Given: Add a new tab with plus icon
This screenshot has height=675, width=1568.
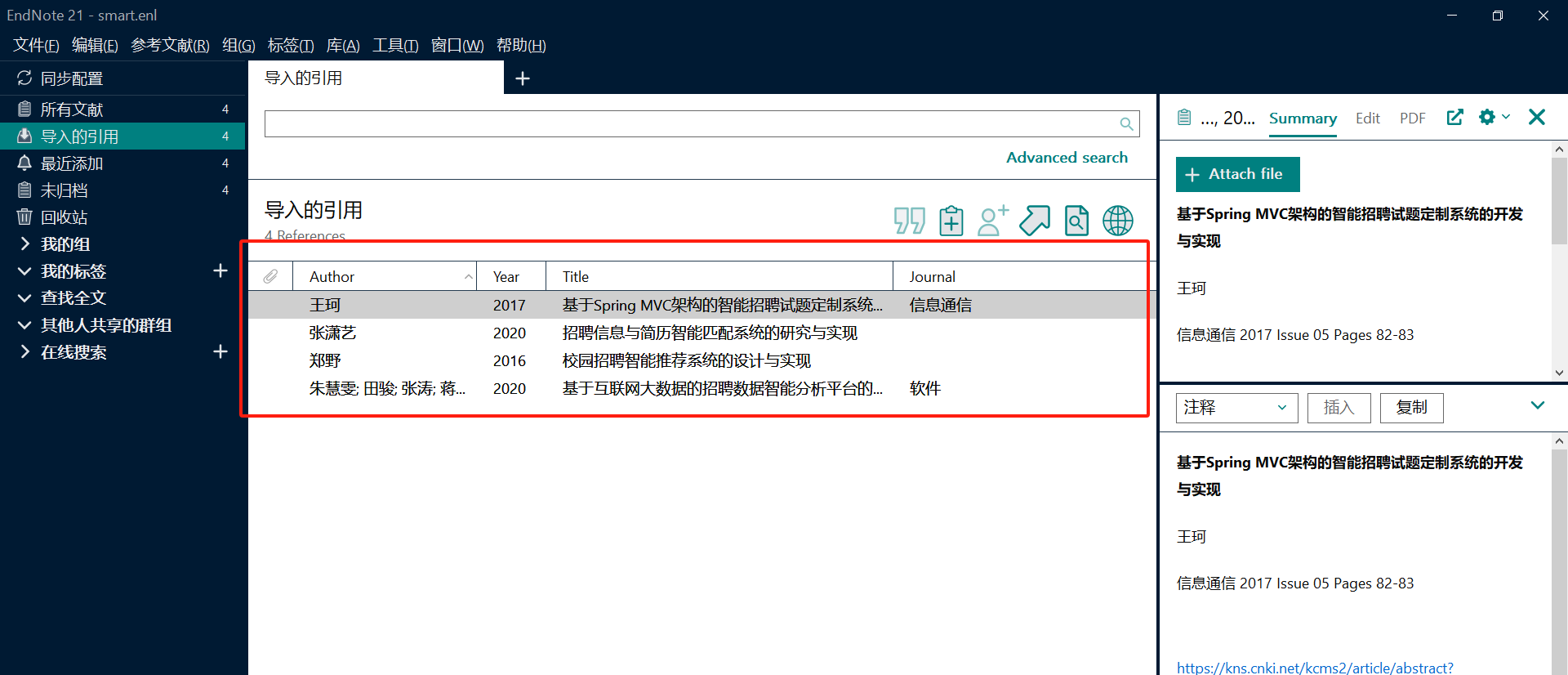Looking at the screenshot, I should 523,78.
